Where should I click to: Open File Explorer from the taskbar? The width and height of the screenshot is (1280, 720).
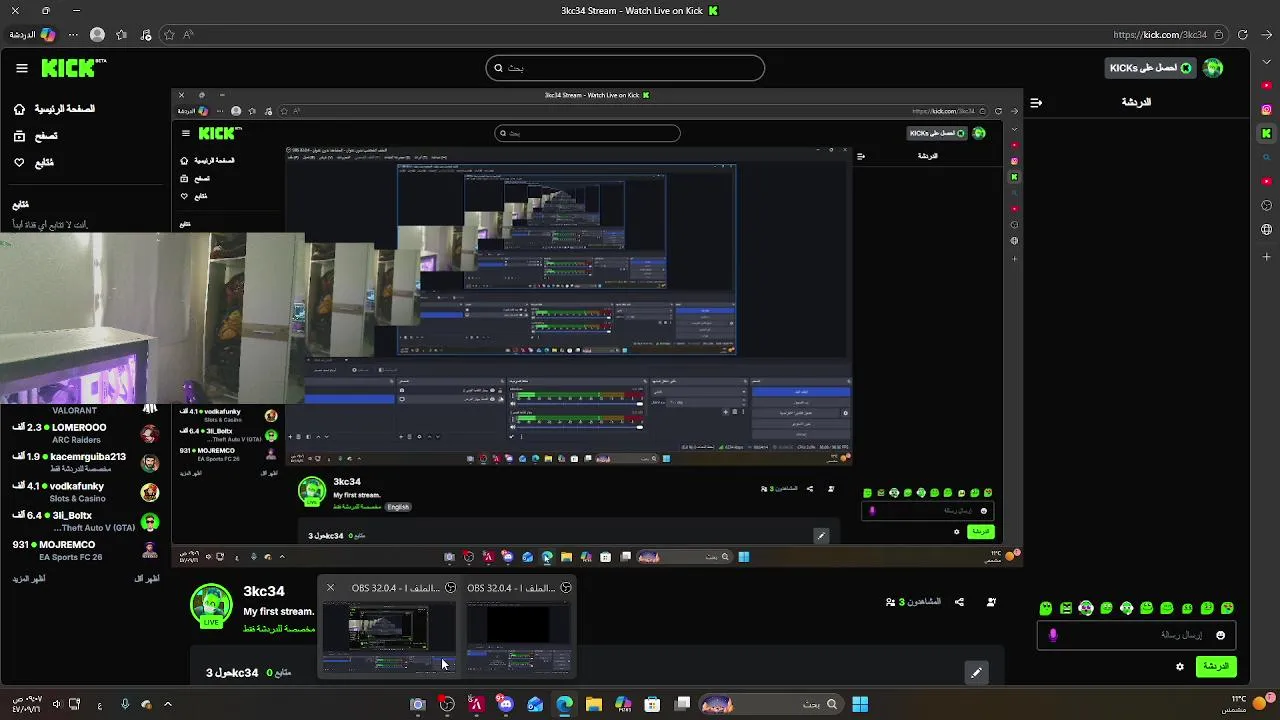pyautogui.click(x=594, y=704)
